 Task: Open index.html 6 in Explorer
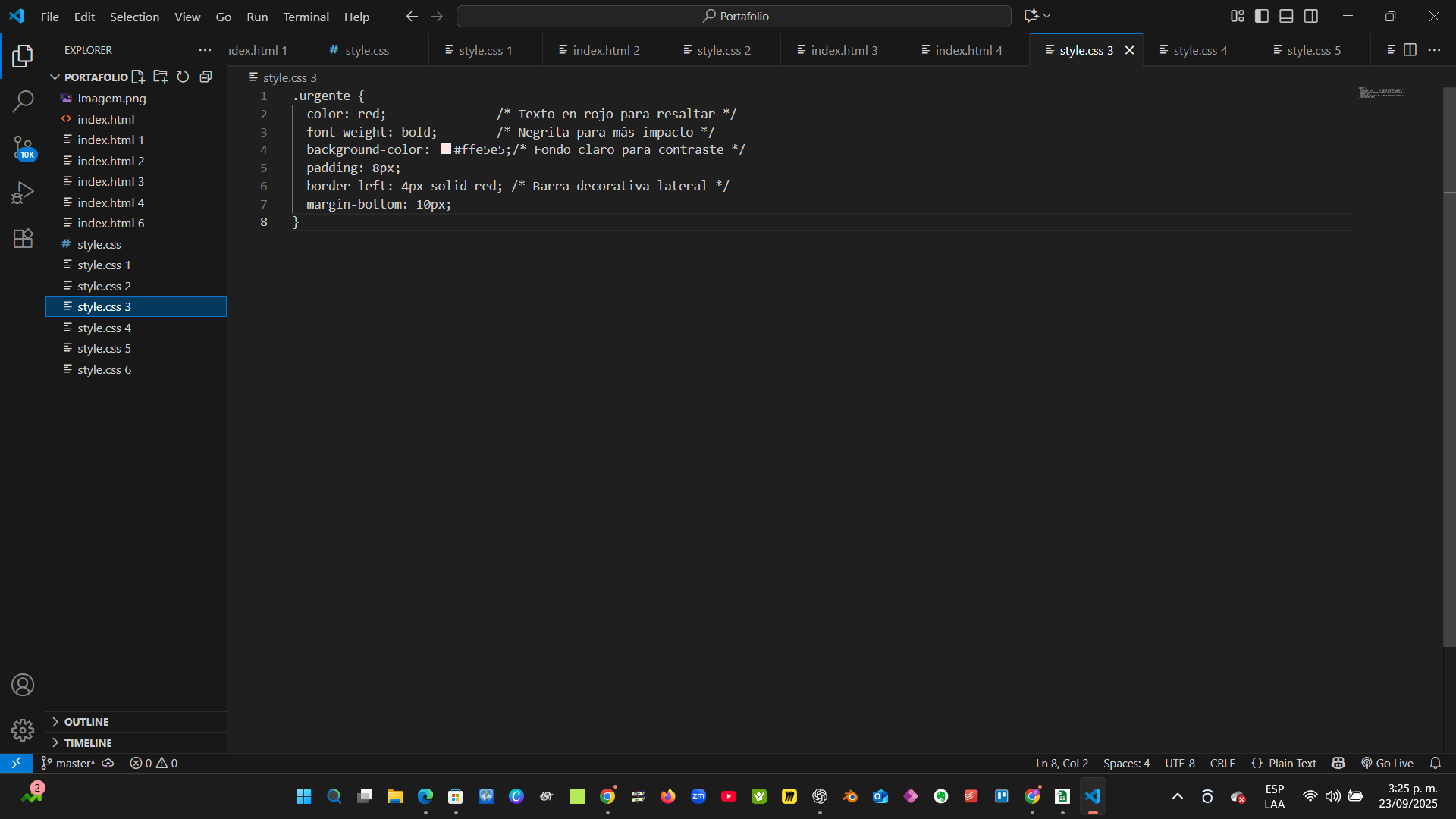click(x=136, y=223)
